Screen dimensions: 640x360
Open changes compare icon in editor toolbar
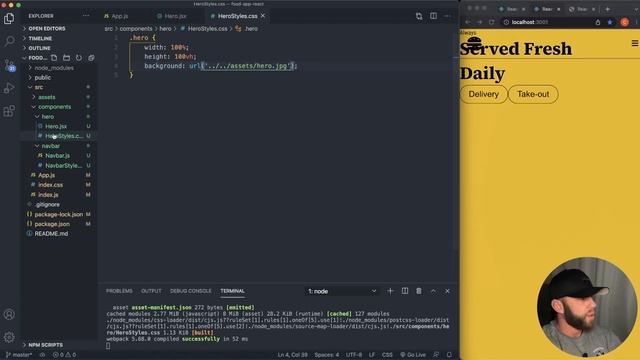(x=419, y=16)
